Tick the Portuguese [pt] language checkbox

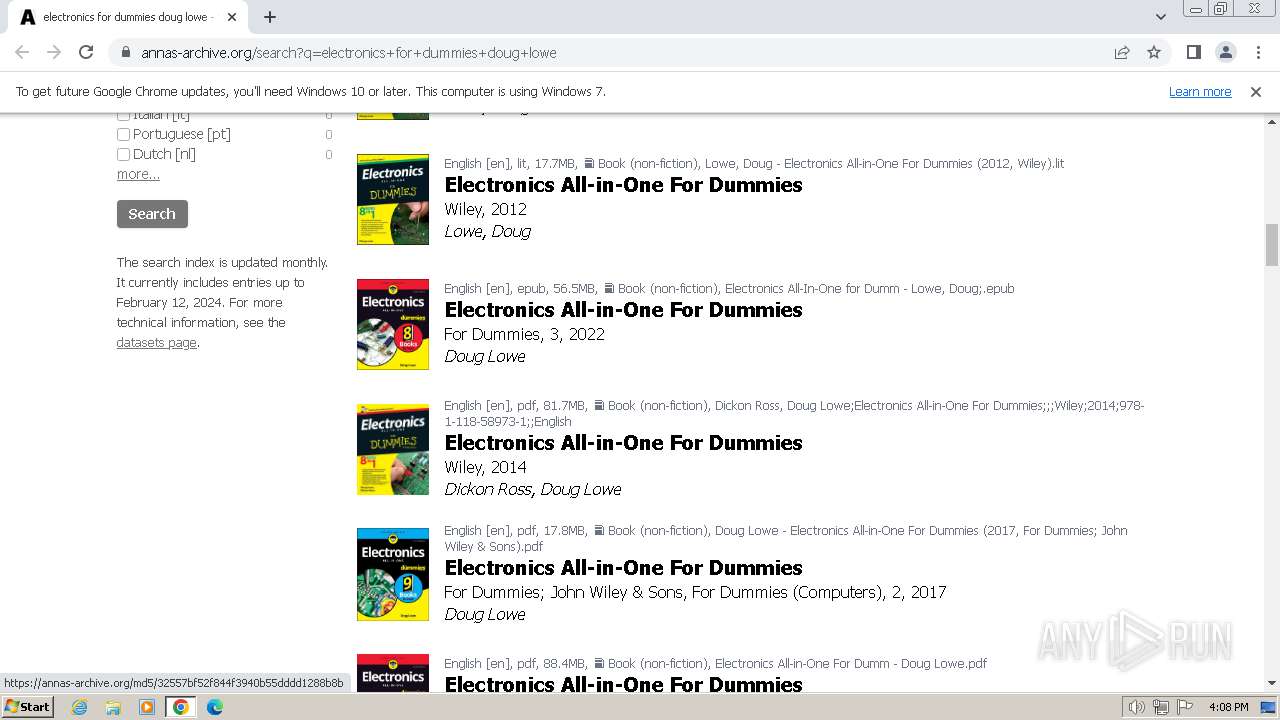123,134
